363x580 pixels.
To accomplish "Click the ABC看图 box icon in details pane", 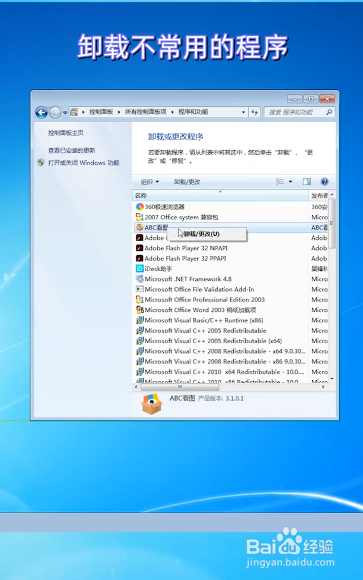I will 152,404.
